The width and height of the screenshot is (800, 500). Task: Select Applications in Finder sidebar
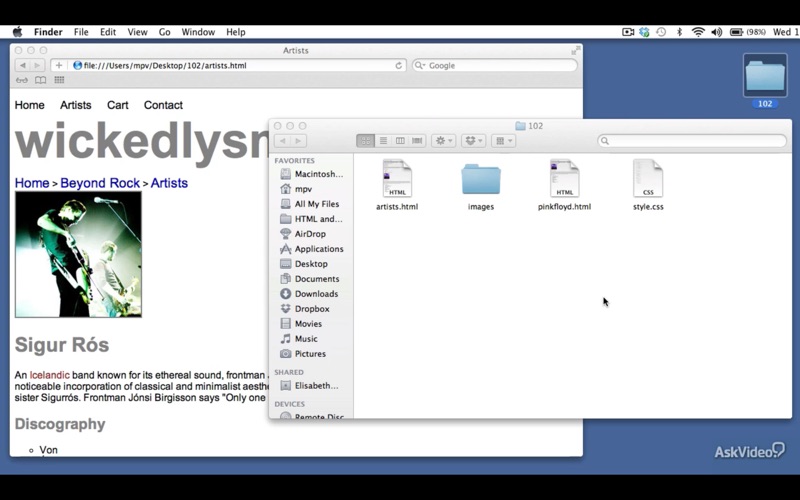point(312,248)
